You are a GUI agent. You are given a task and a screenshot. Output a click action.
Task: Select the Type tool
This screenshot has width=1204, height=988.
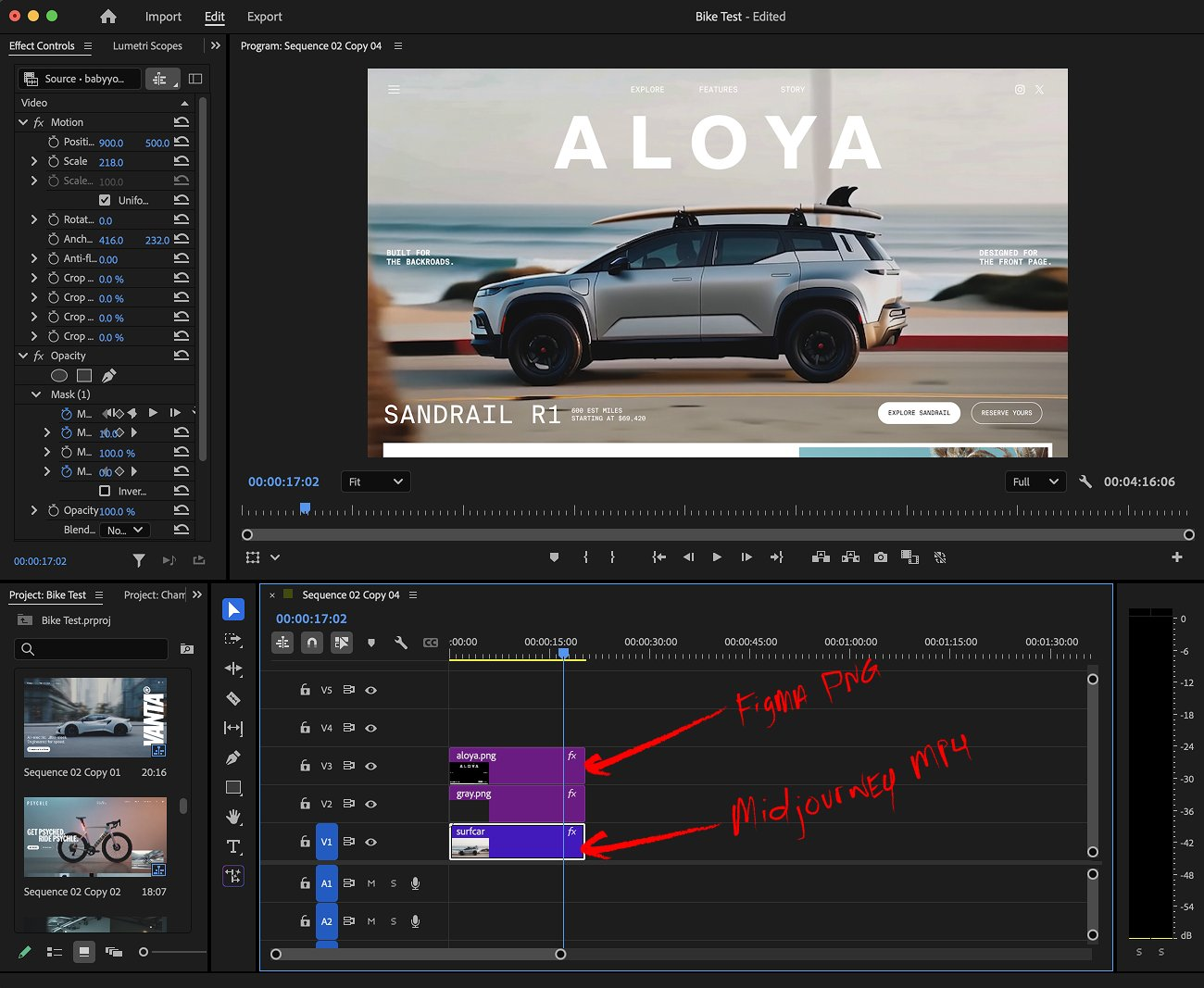[x=233, y=846]
